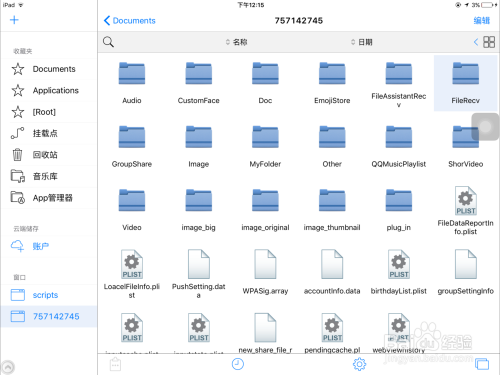Open birthdayList.plist file
This screenshot has width=500, height=375.
(x=399, y=272)
